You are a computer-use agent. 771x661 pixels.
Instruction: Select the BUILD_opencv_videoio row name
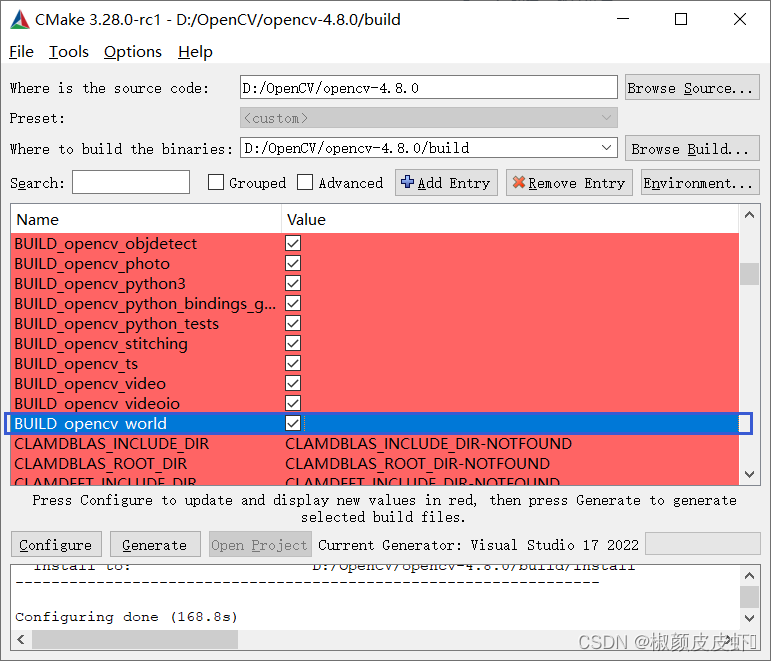(97, 404)
